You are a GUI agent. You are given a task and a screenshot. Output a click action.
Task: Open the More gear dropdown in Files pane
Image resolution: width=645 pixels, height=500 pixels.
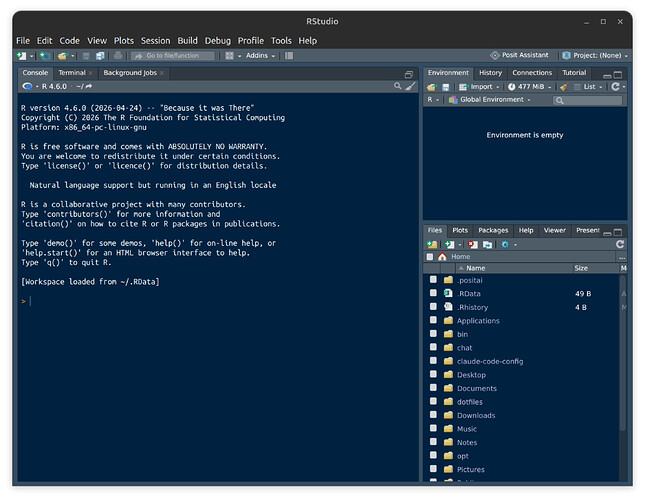508,245
